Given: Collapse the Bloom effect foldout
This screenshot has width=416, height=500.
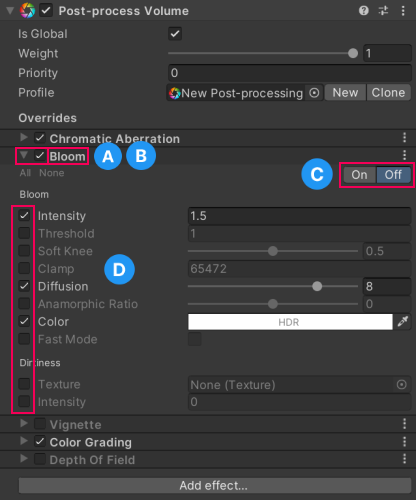Looking at the screenshot, I should point(24,155).
